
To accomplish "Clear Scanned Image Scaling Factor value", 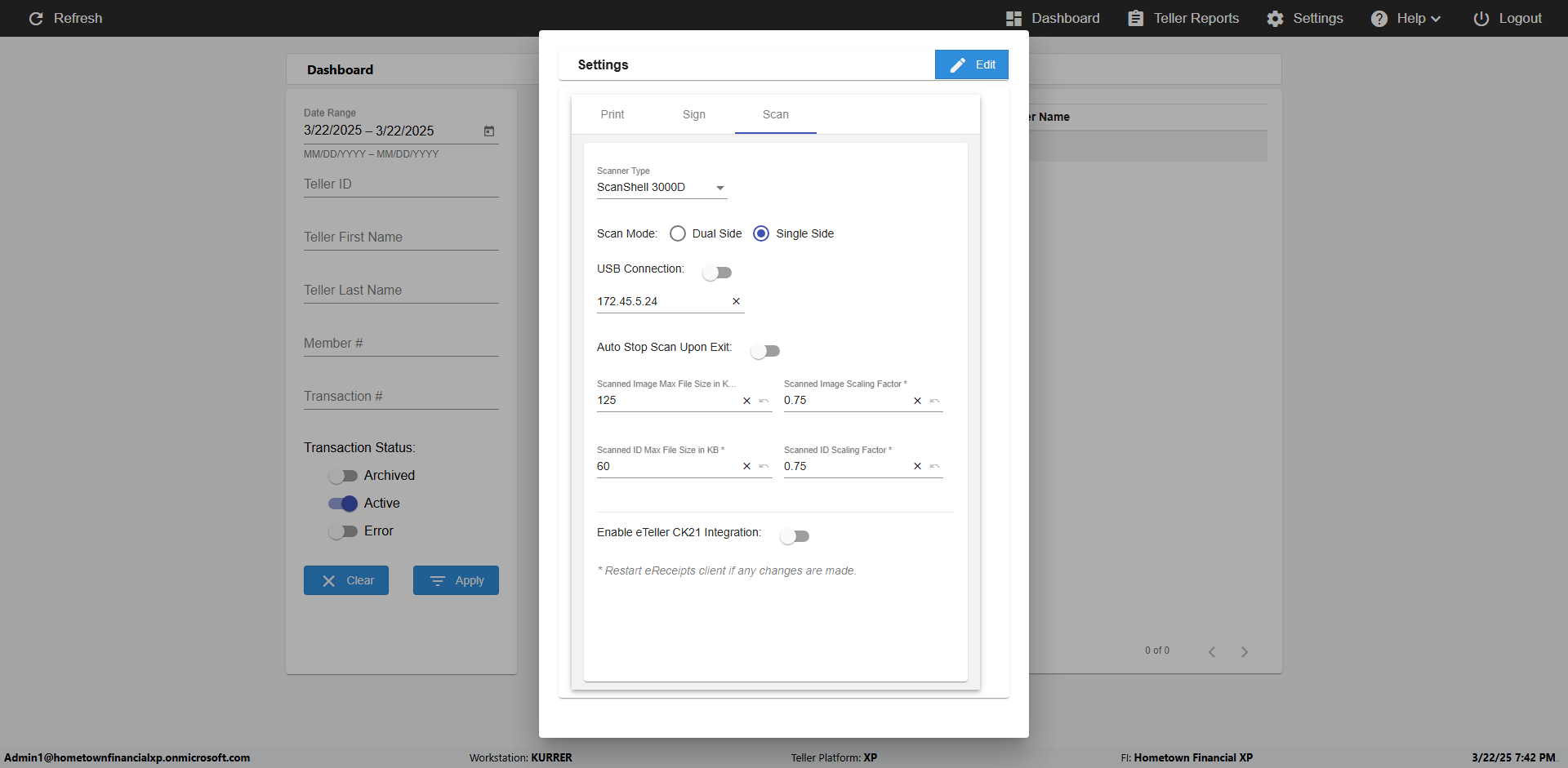I will click(917, 401).
